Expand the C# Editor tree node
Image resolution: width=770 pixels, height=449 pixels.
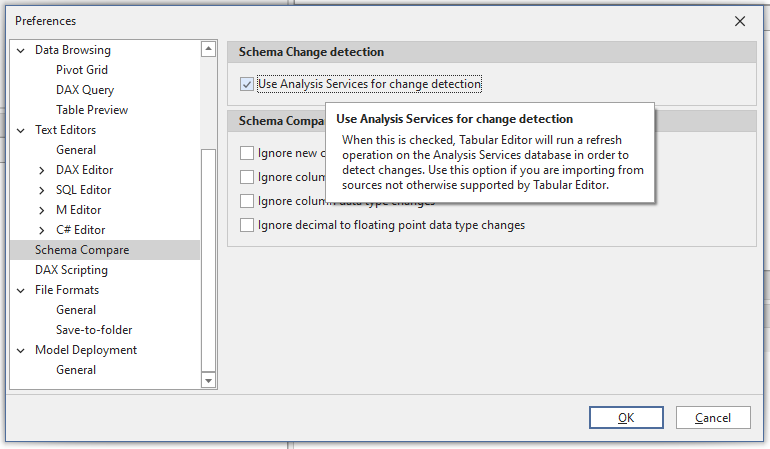42,230
